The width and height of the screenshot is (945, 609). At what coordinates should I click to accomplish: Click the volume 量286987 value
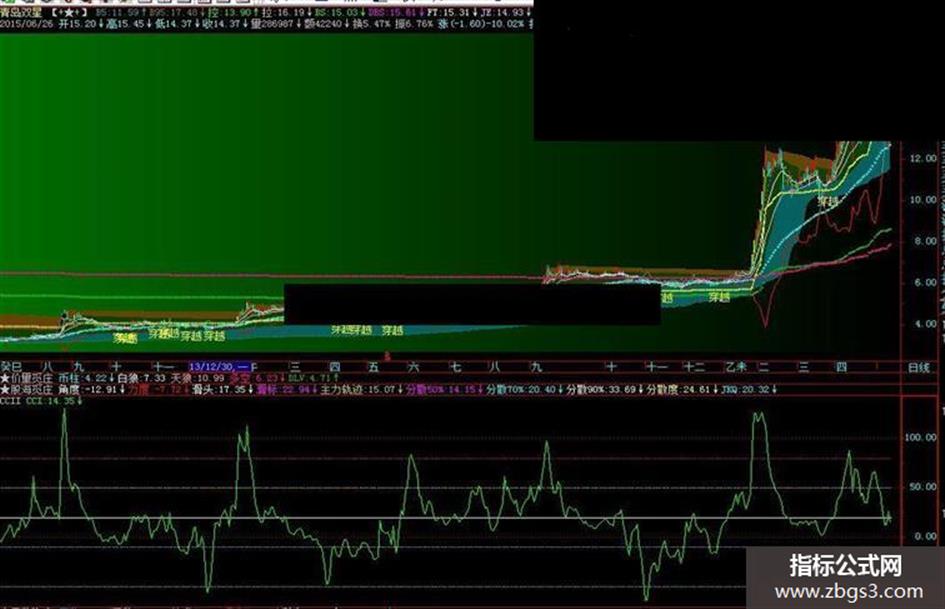(x=271, y=24)
